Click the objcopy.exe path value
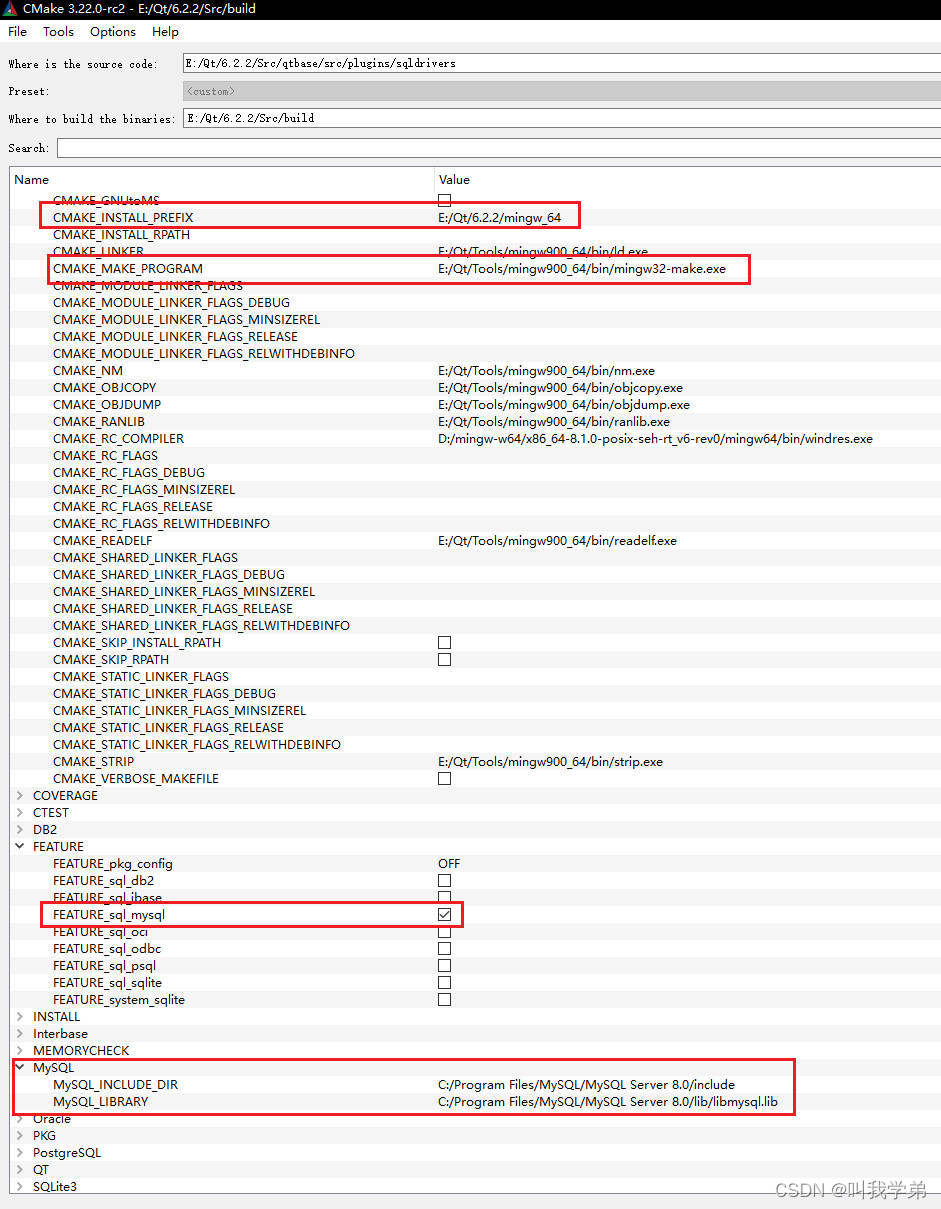 coord(560,387)
